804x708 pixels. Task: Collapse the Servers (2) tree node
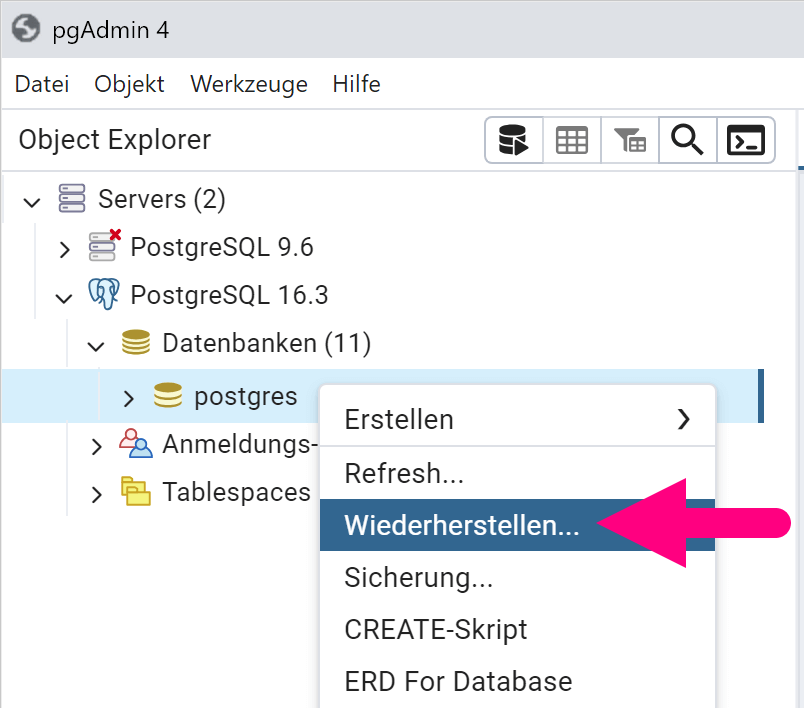pyautogui.click(x=32, y=200)
